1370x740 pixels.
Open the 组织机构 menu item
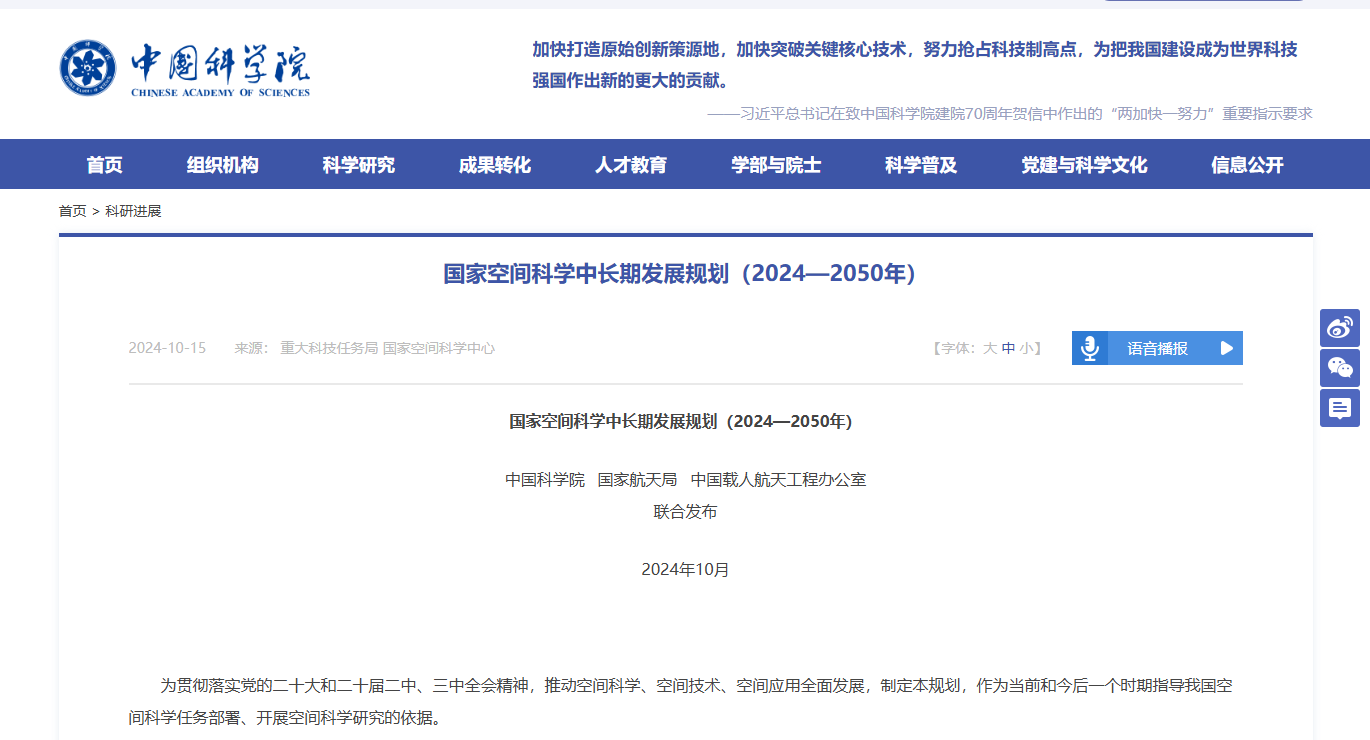coord(222,165)
